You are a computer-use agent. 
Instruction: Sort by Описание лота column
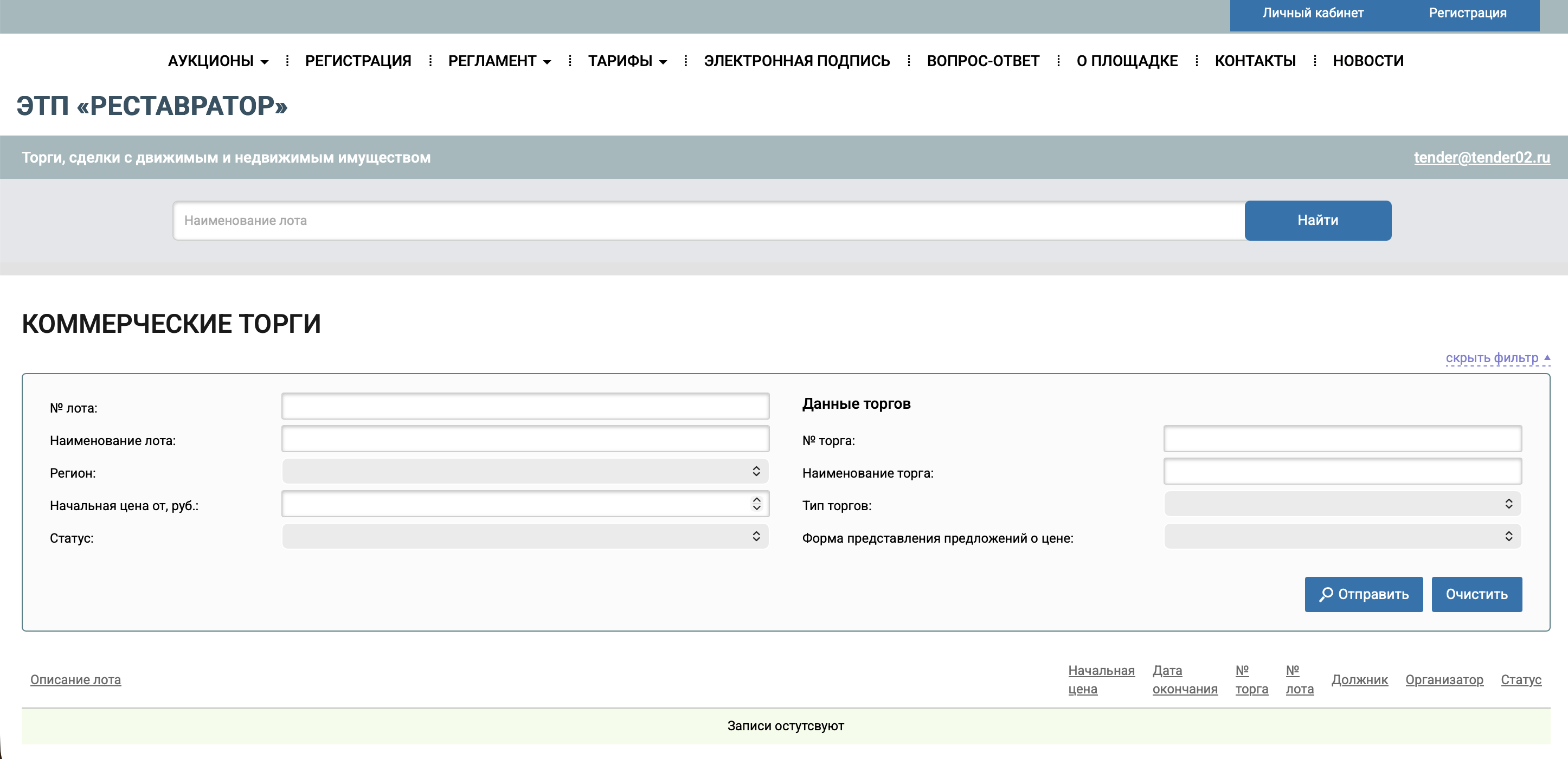tap(75, 679)
